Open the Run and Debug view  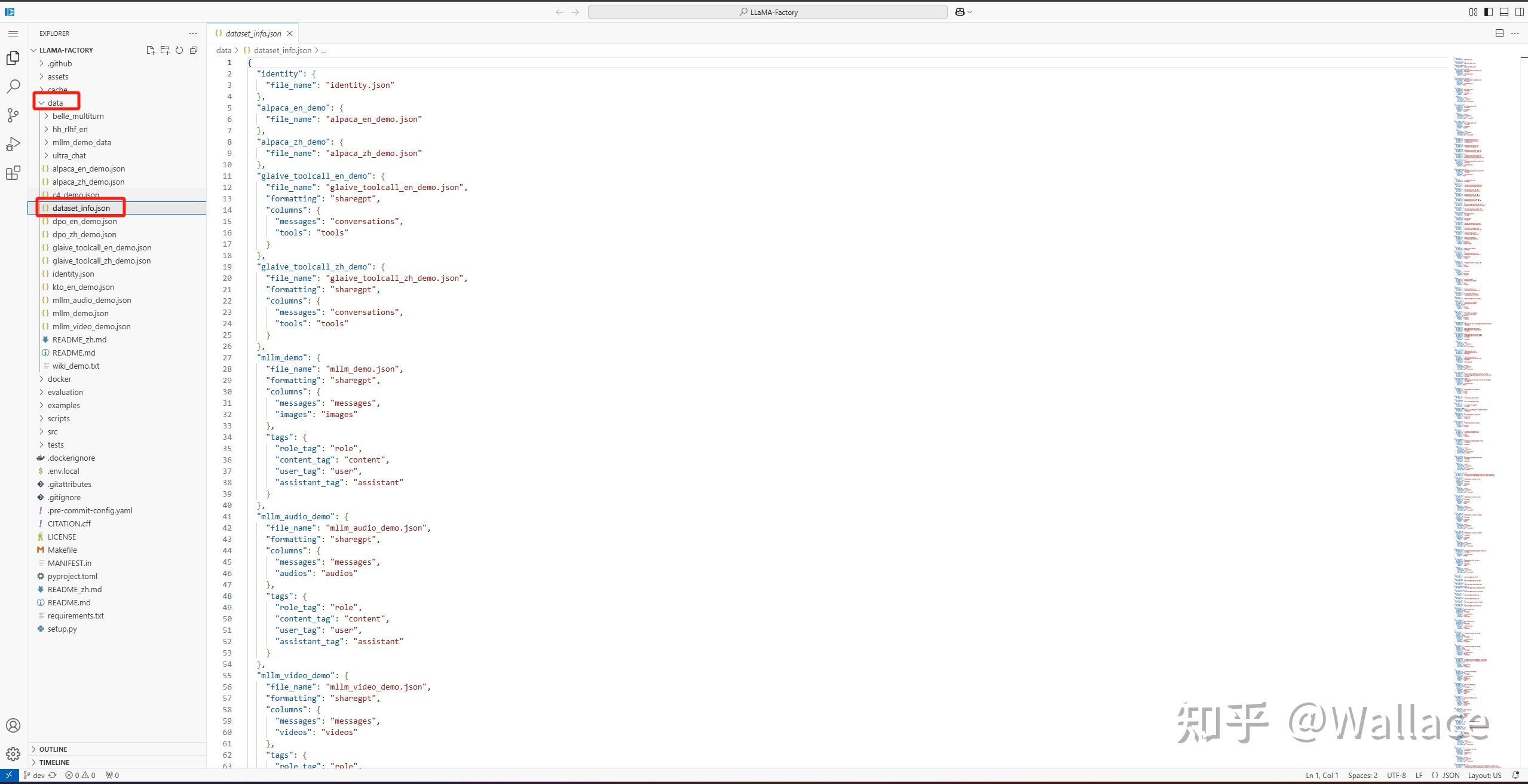click(13, 144)
